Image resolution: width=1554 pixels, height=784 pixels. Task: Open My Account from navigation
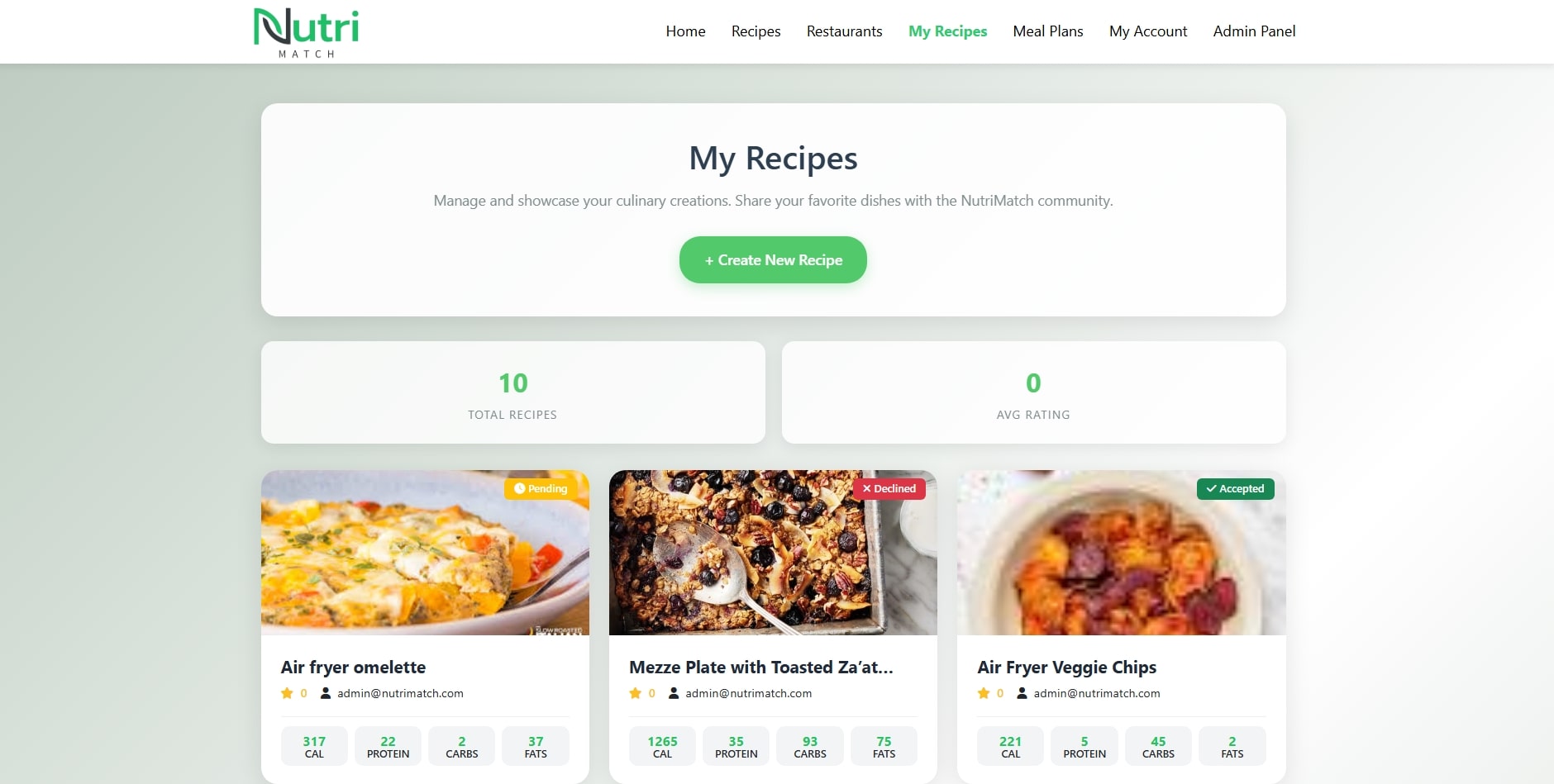coord(1148,31)
